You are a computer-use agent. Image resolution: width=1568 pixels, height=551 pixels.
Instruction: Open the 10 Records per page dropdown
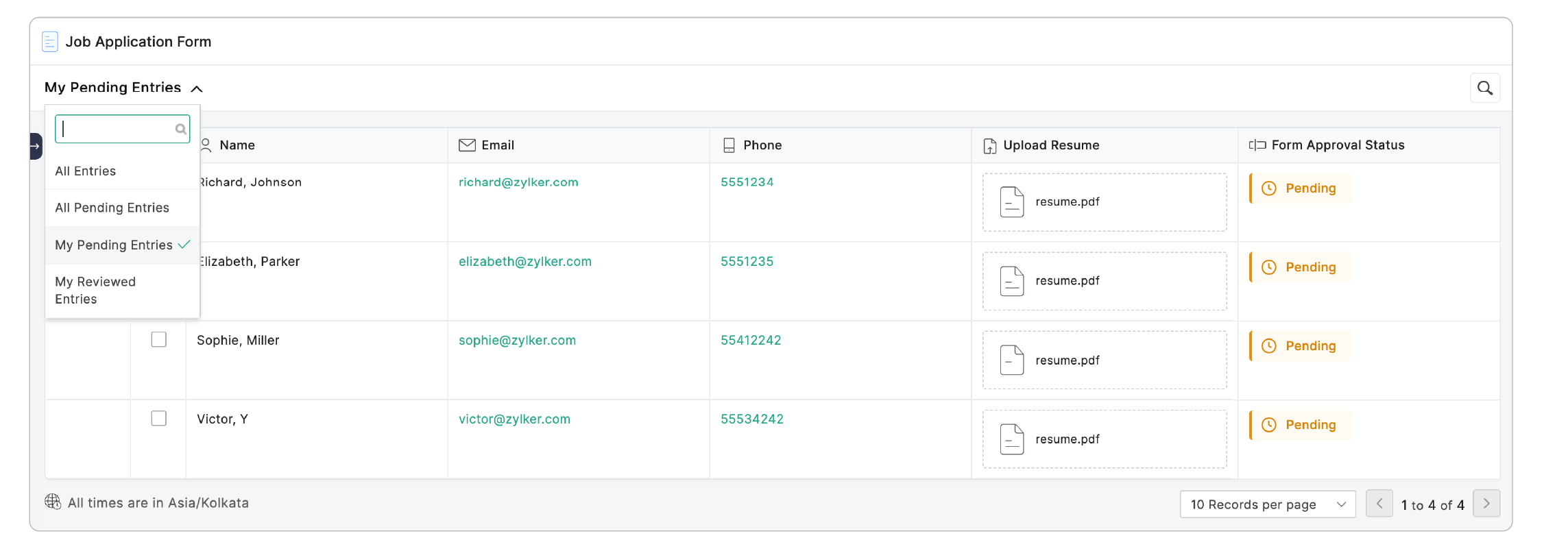pyautogui.click(x=1267, y=504)
